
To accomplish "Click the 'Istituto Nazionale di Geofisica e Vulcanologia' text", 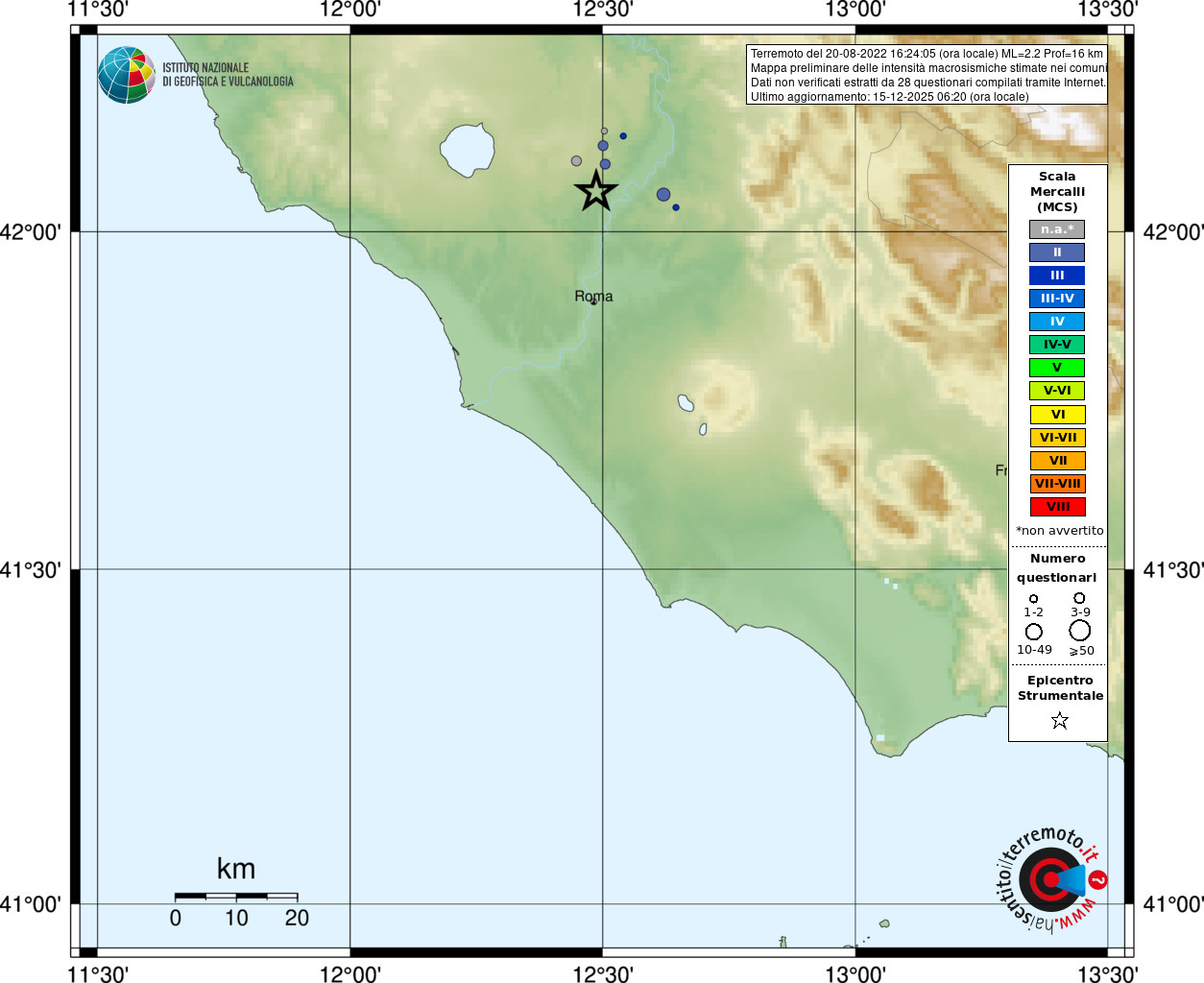I will pyautogui.click(x=228, y=75).
